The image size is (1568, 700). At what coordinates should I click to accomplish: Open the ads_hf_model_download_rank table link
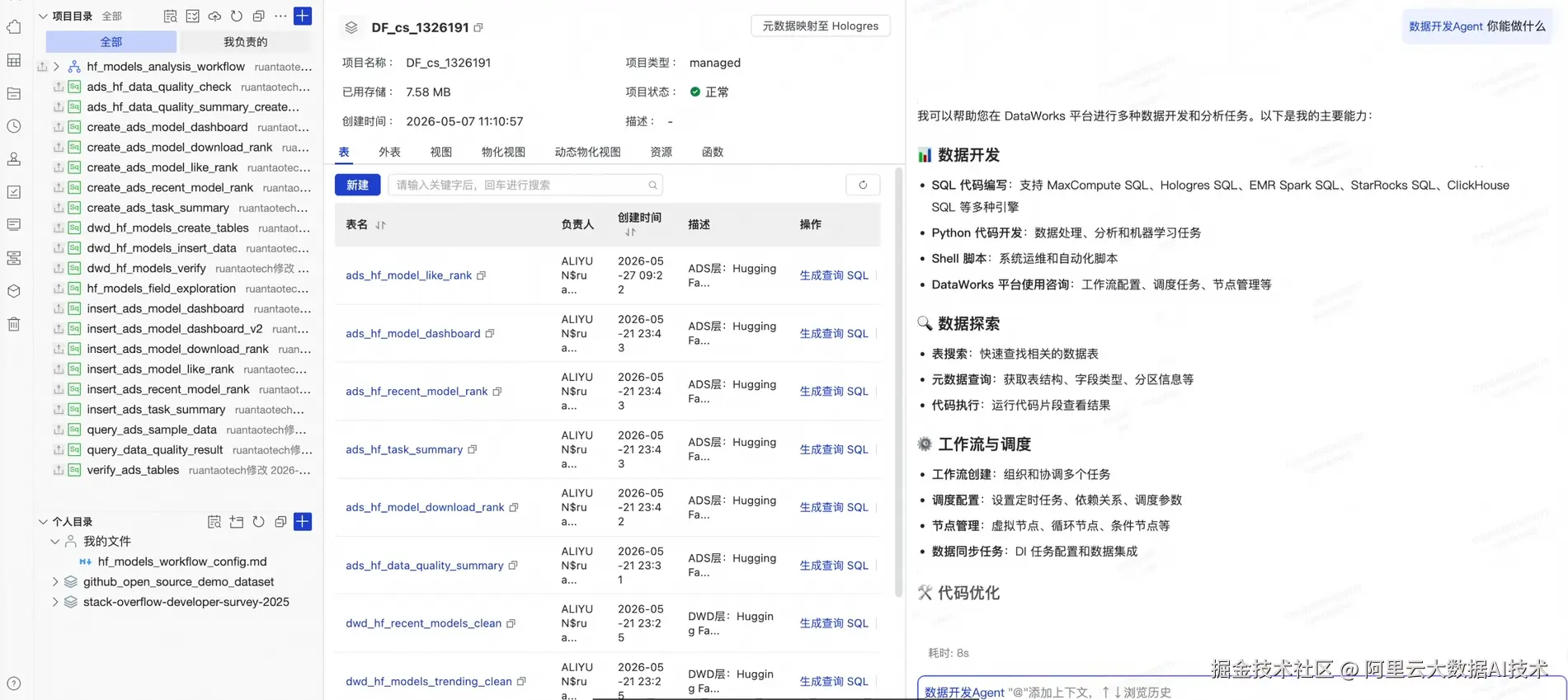coord(425,507)
